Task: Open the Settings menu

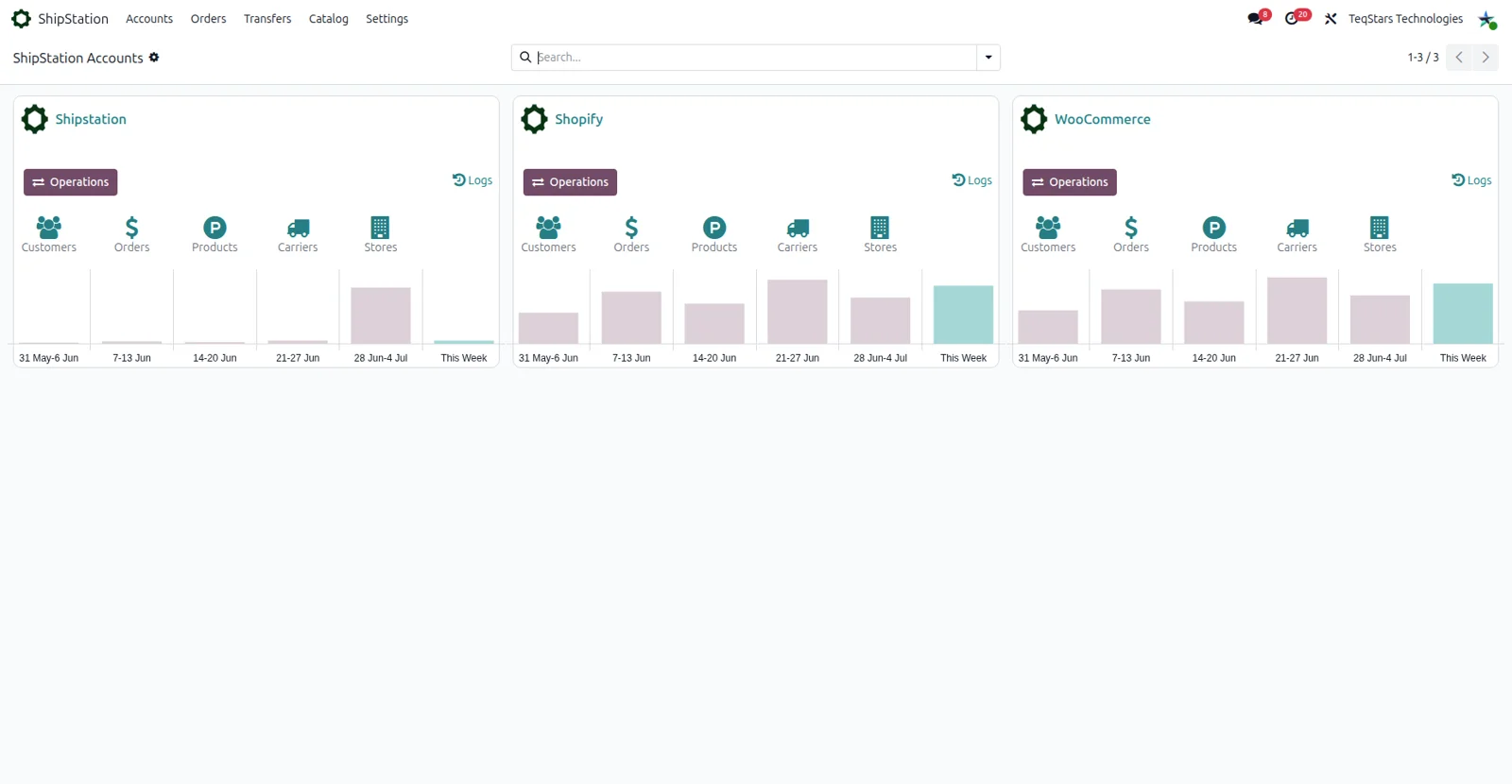Action: (x=387, y=19)
